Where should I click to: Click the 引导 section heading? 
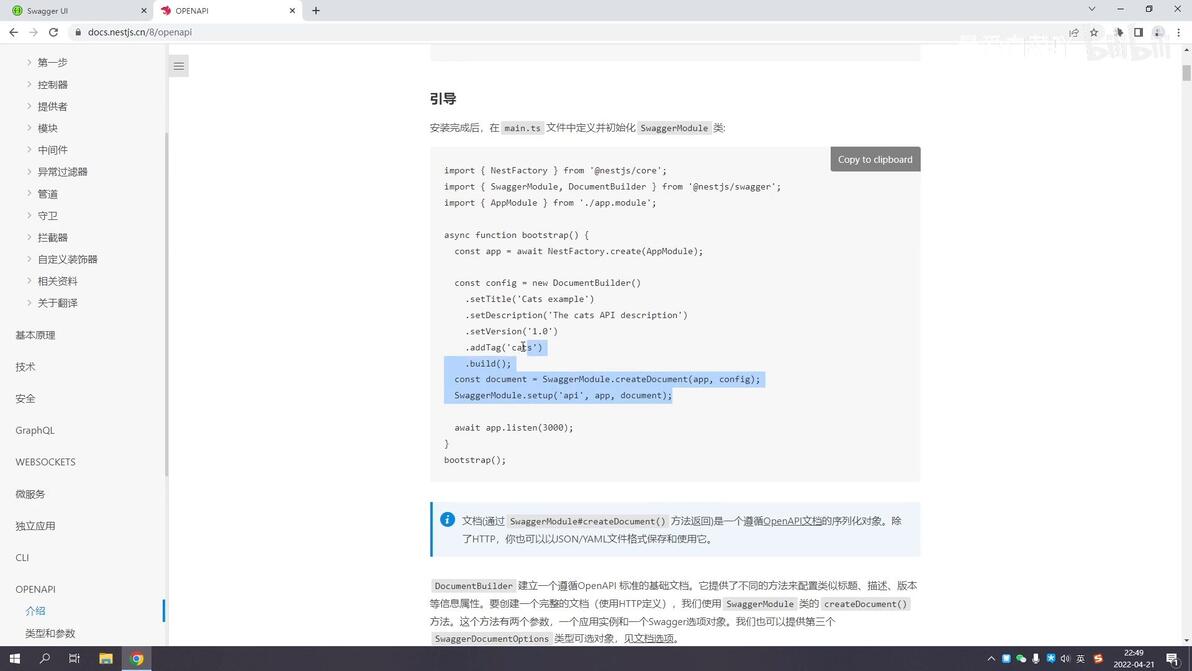442,99
